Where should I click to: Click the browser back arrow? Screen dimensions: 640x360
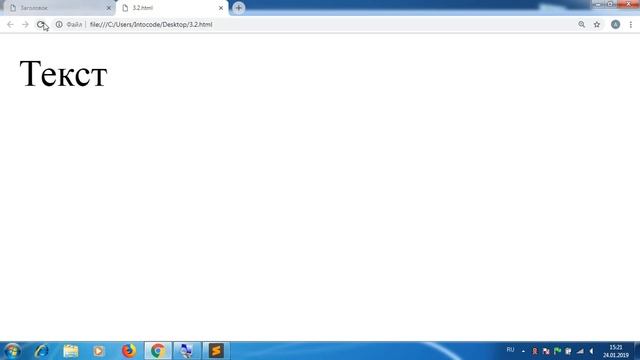[x=10, y=24]
